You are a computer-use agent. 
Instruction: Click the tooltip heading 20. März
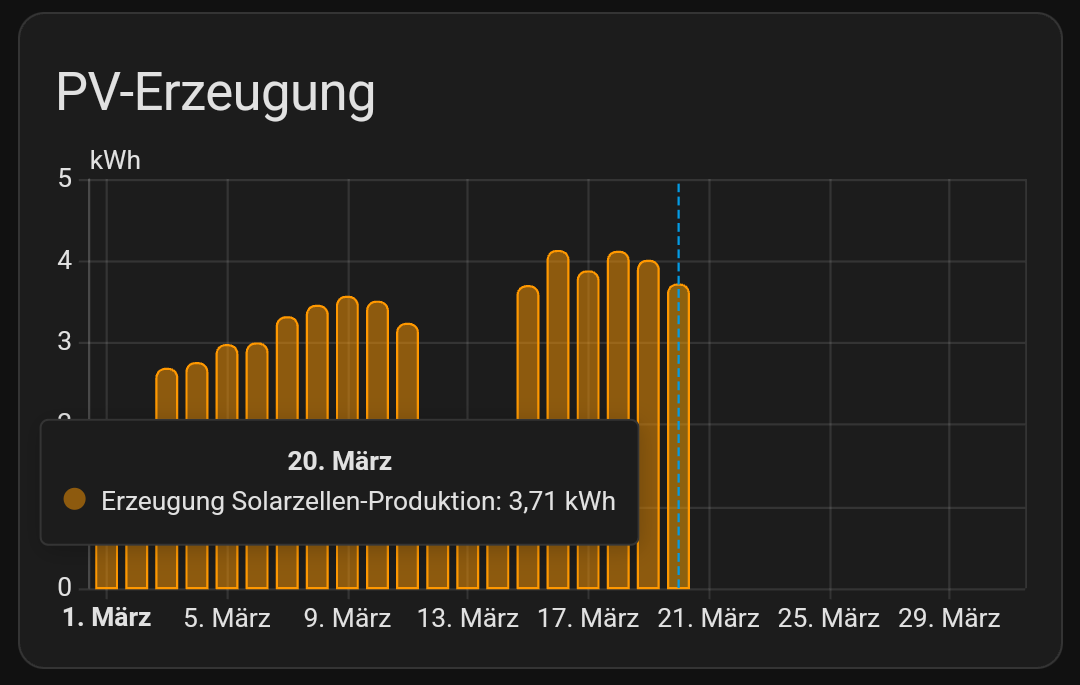340,461
